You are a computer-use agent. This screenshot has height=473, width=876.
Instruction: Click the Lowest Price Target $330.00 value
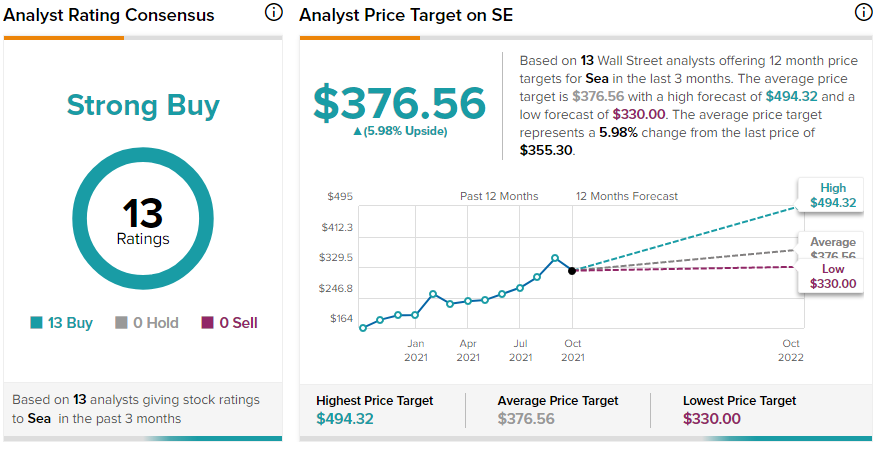click(x=712, y=419)
